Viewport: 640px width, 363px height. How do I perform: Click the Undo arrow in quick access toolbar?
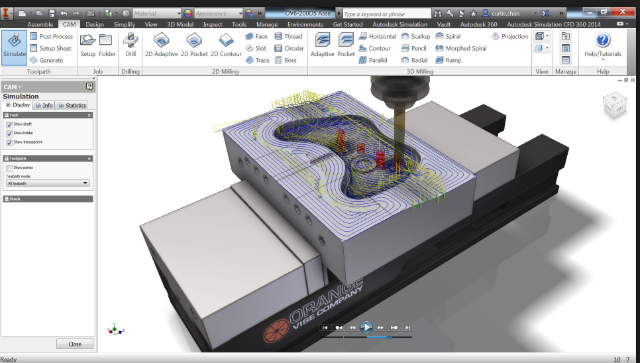pos(64,13)
